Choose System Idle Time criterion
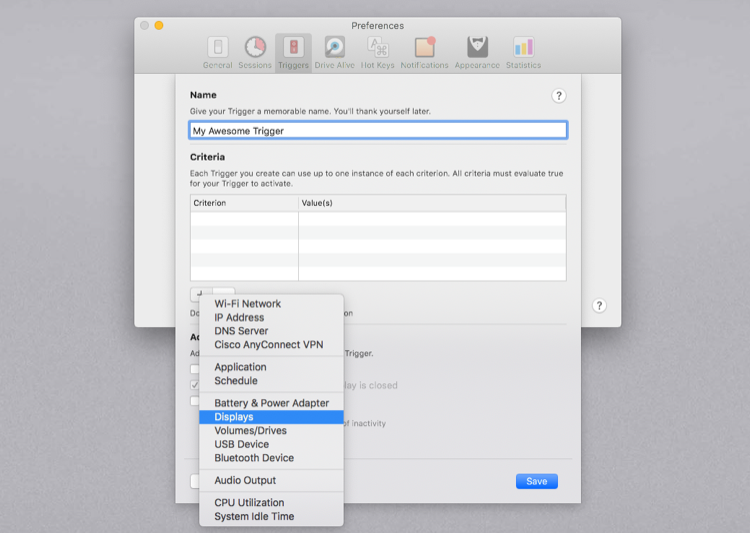Screen dimensions: 750x533 [x=271, y=517]
